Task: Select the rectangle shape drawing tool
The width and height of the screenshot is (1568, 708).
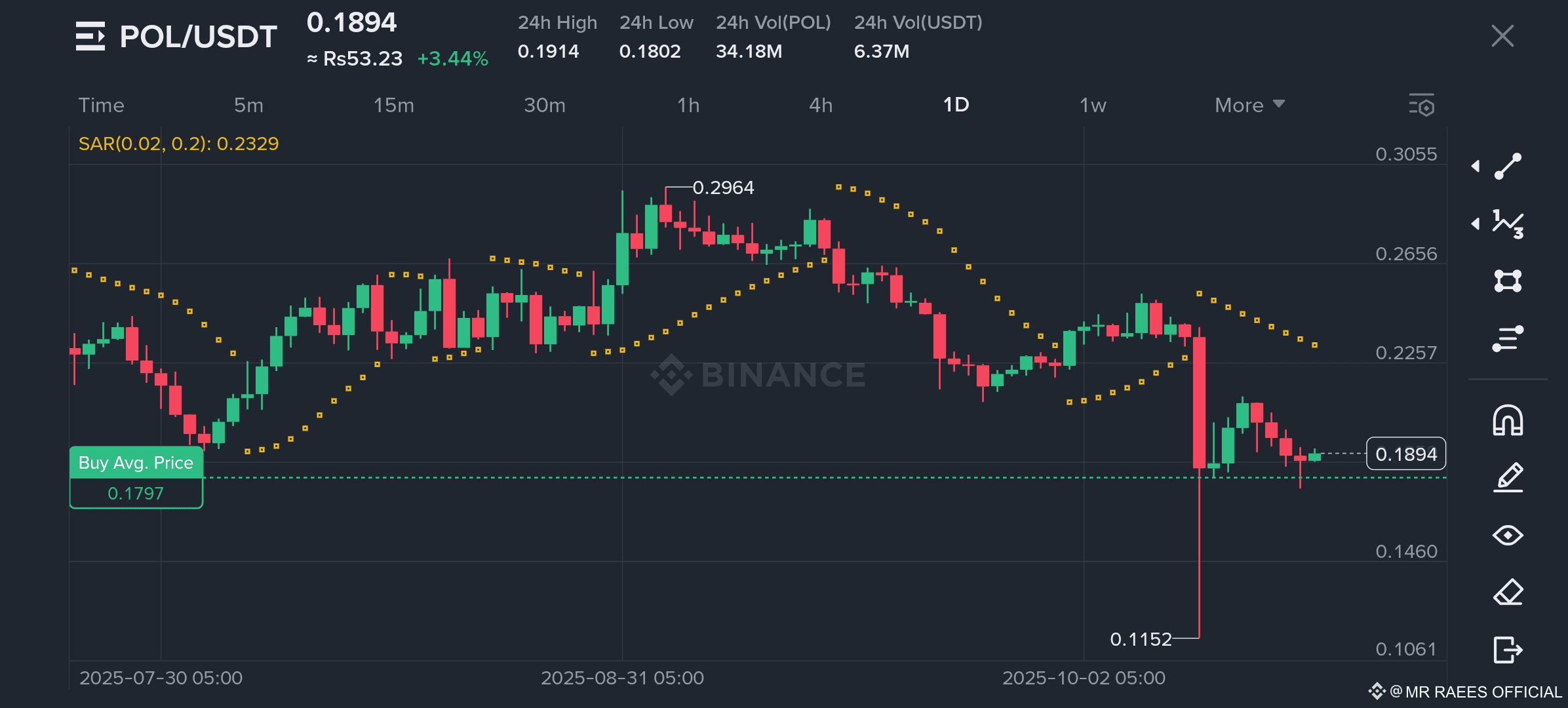Action: tap(1508, 281)
